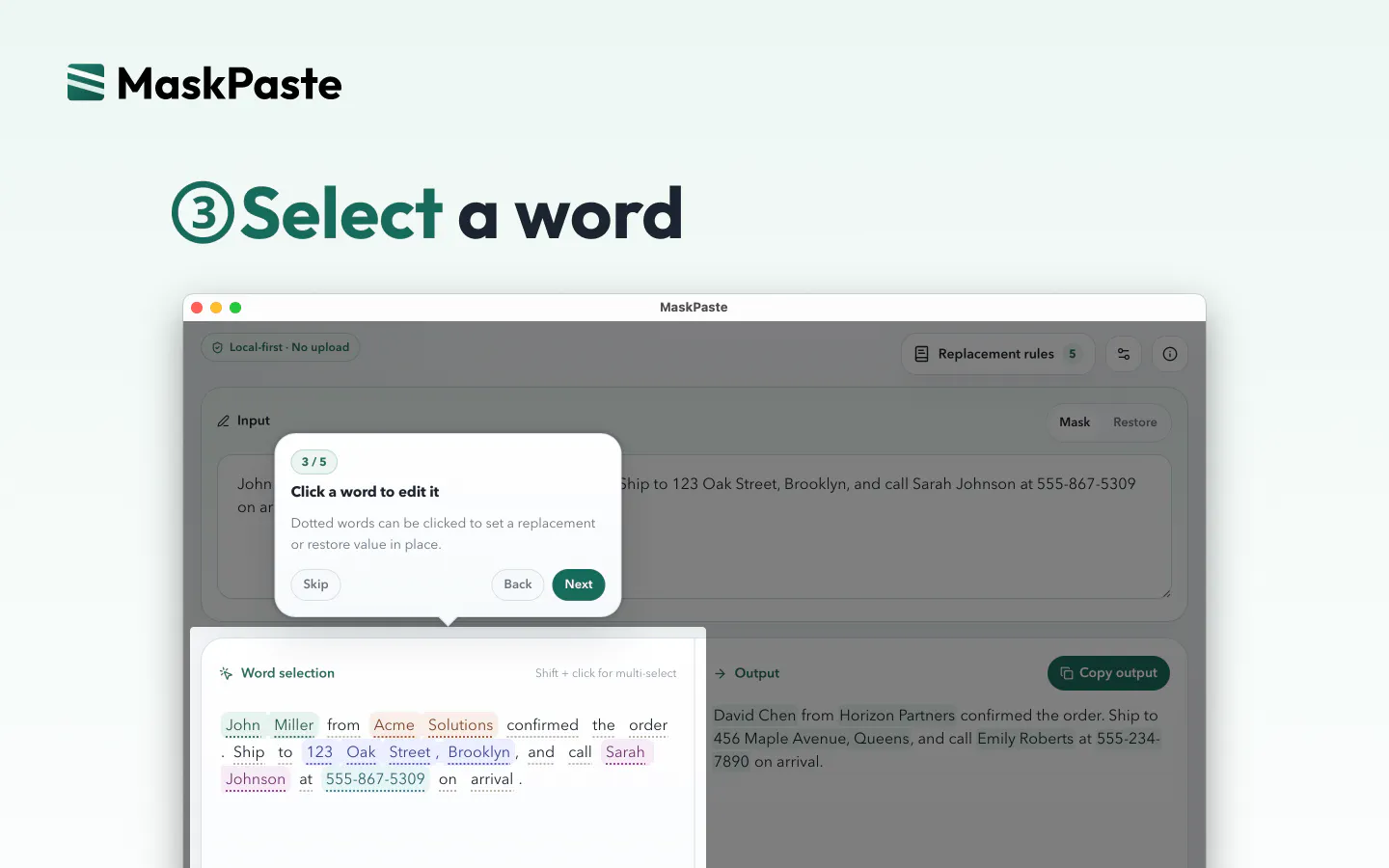Select the word Sarah
Screen dimensions: 1389x868
(x=625, y=752)
